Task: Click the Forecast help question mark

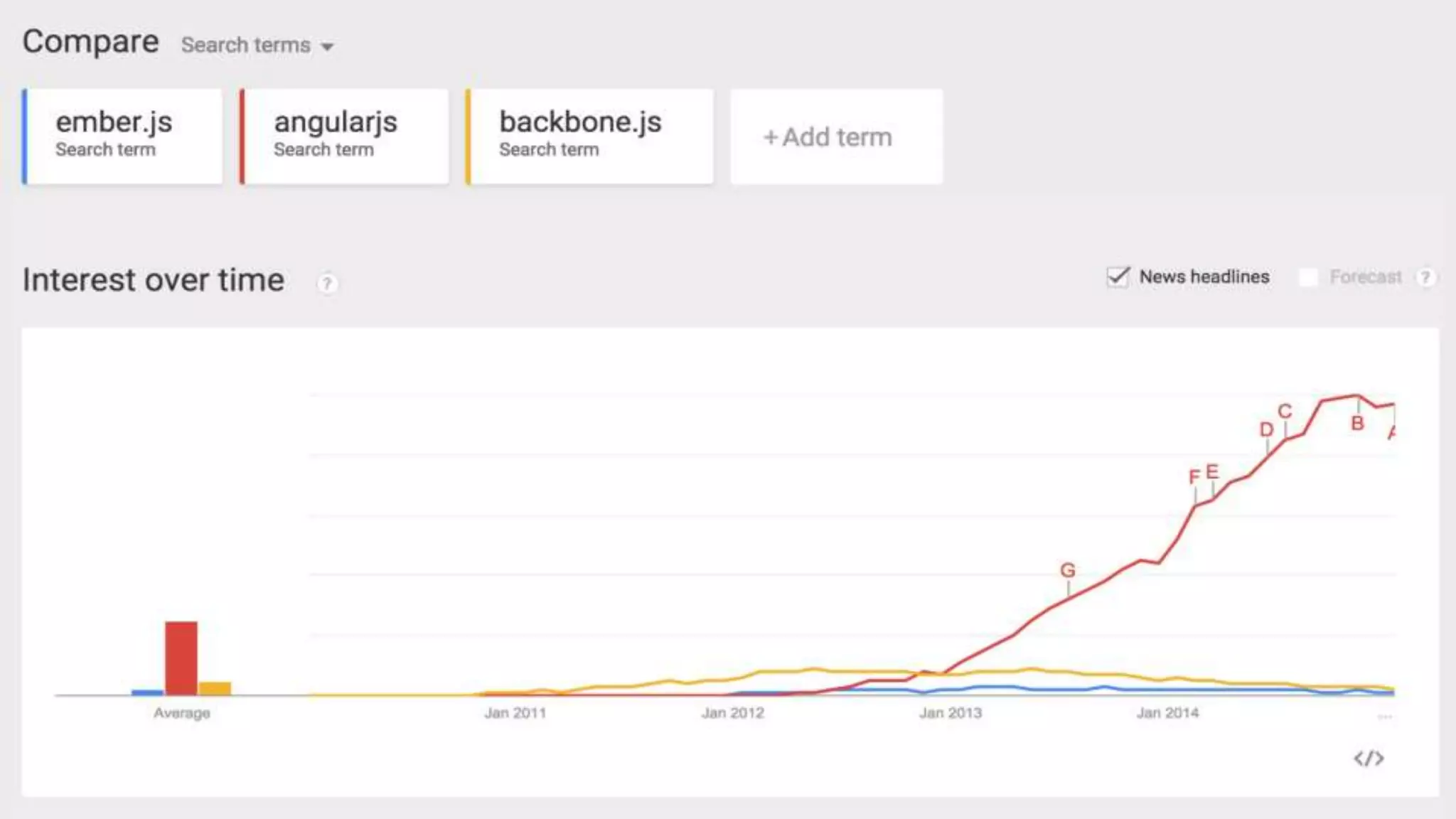Action: [1425, 277]
